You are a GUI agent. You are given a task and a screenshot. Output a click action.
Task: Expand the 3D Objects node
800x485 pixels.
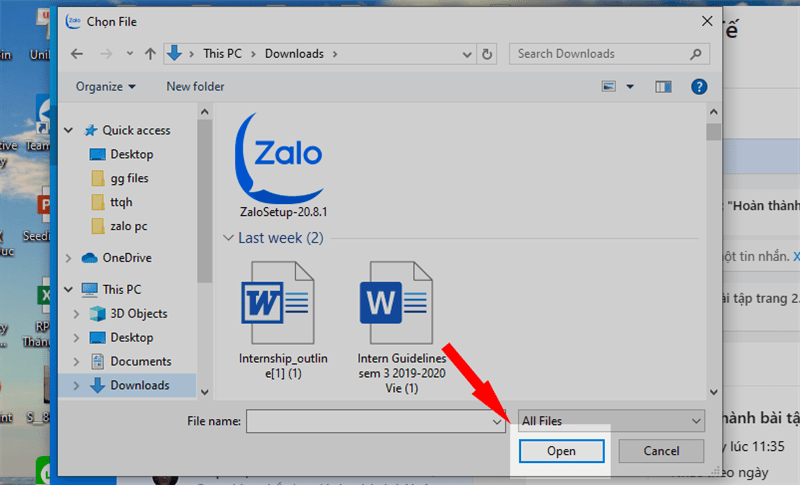(x=77, y=314)
